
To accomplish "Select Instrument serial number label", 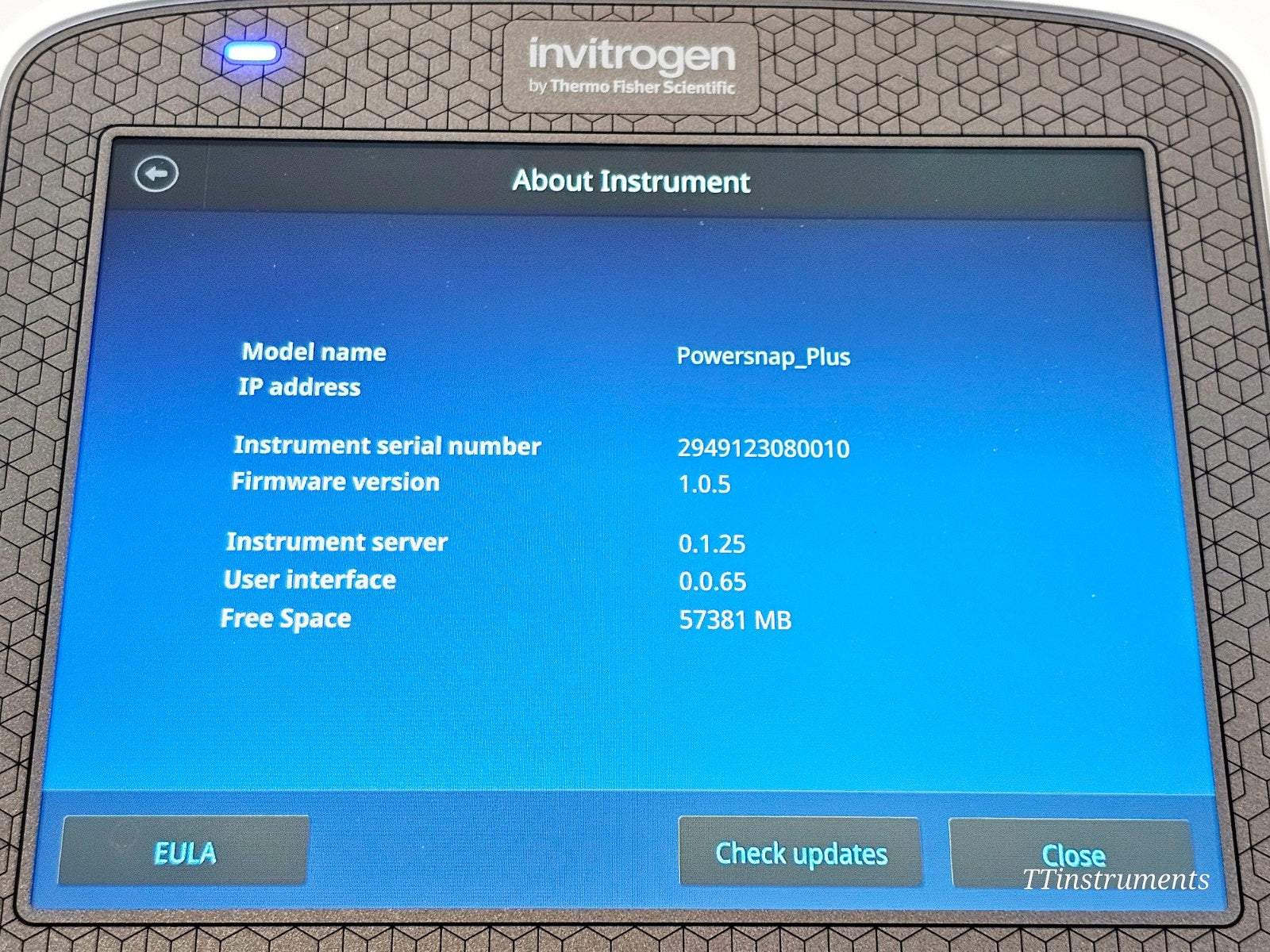I will [387, 445].
